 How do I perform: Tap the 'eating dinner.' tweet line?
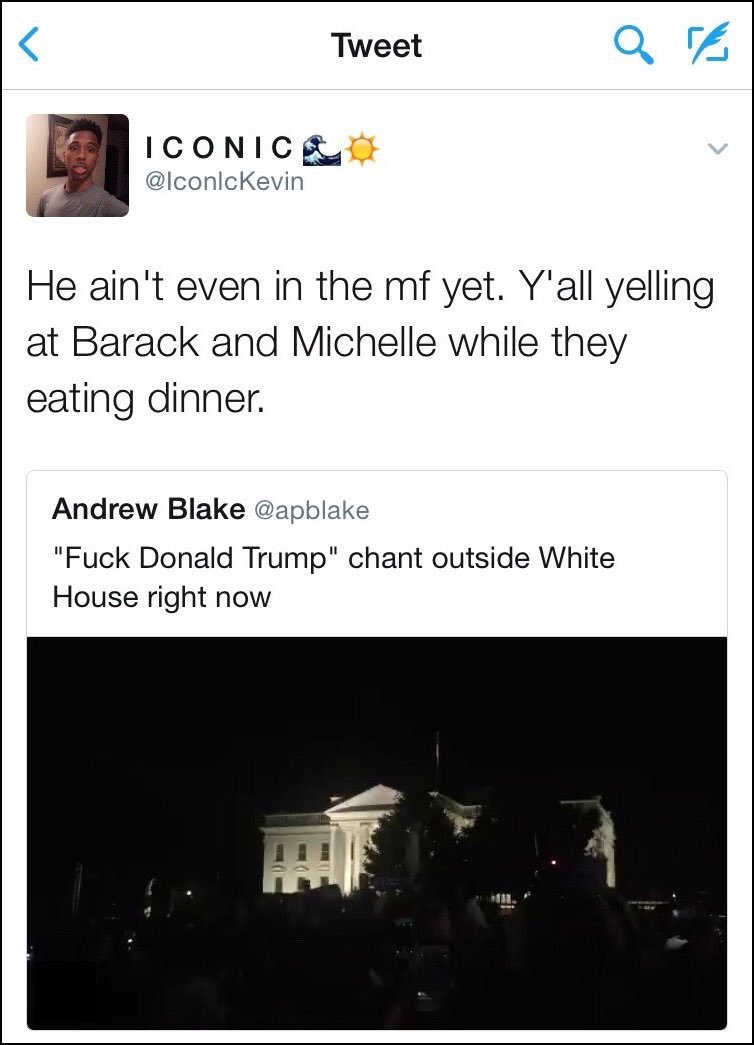[145, 399]
